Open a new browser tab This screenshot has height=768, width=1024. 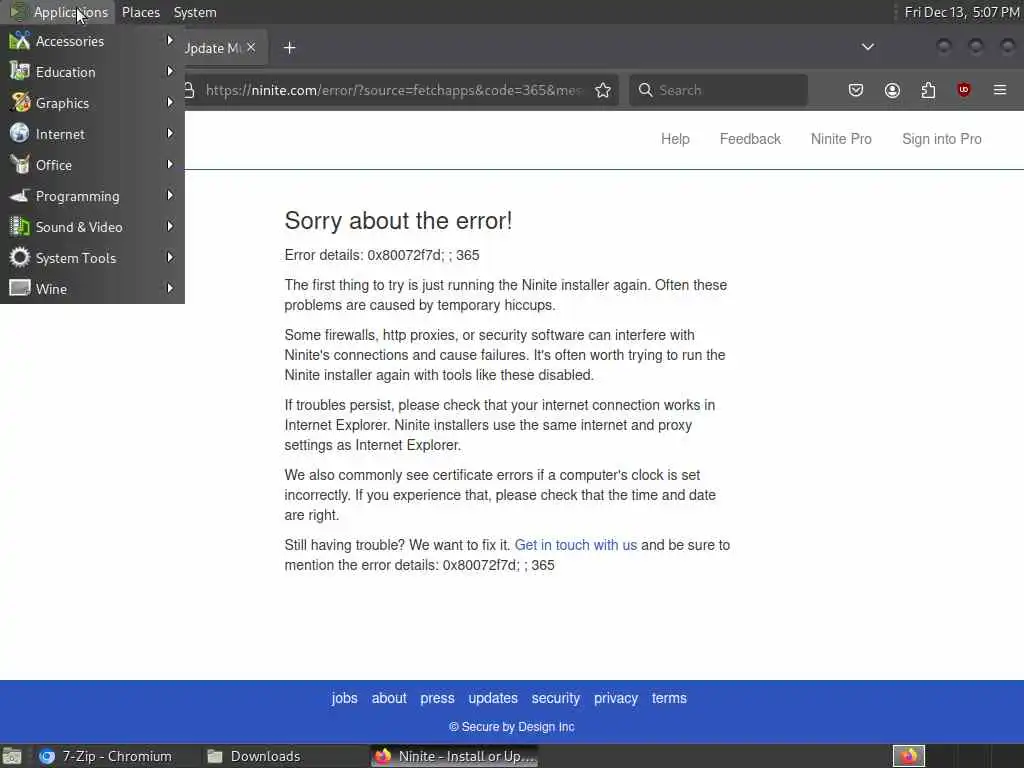click(290, 48)
